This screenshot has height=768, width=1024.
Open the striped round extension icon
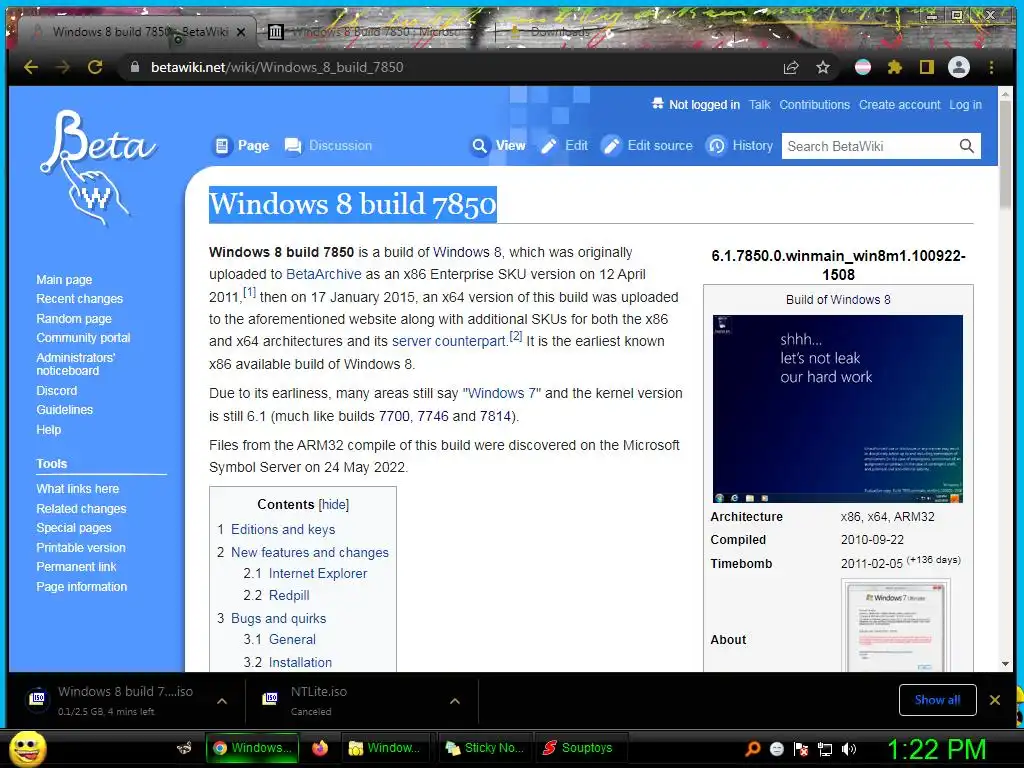coord(863,67)
